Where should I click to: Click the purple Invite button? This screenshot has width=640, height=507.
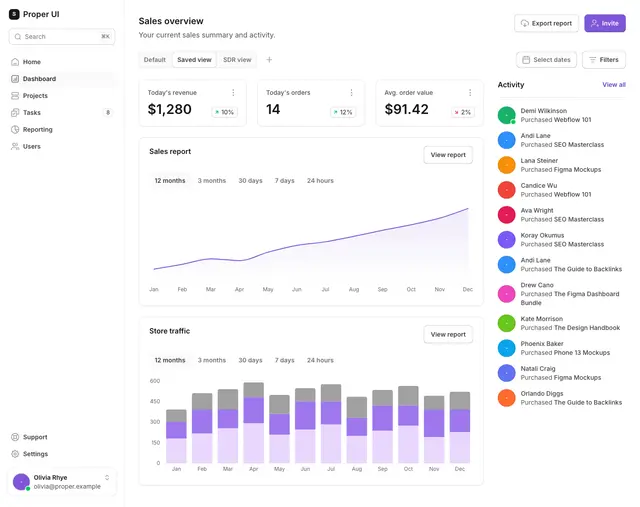[604, 23]
